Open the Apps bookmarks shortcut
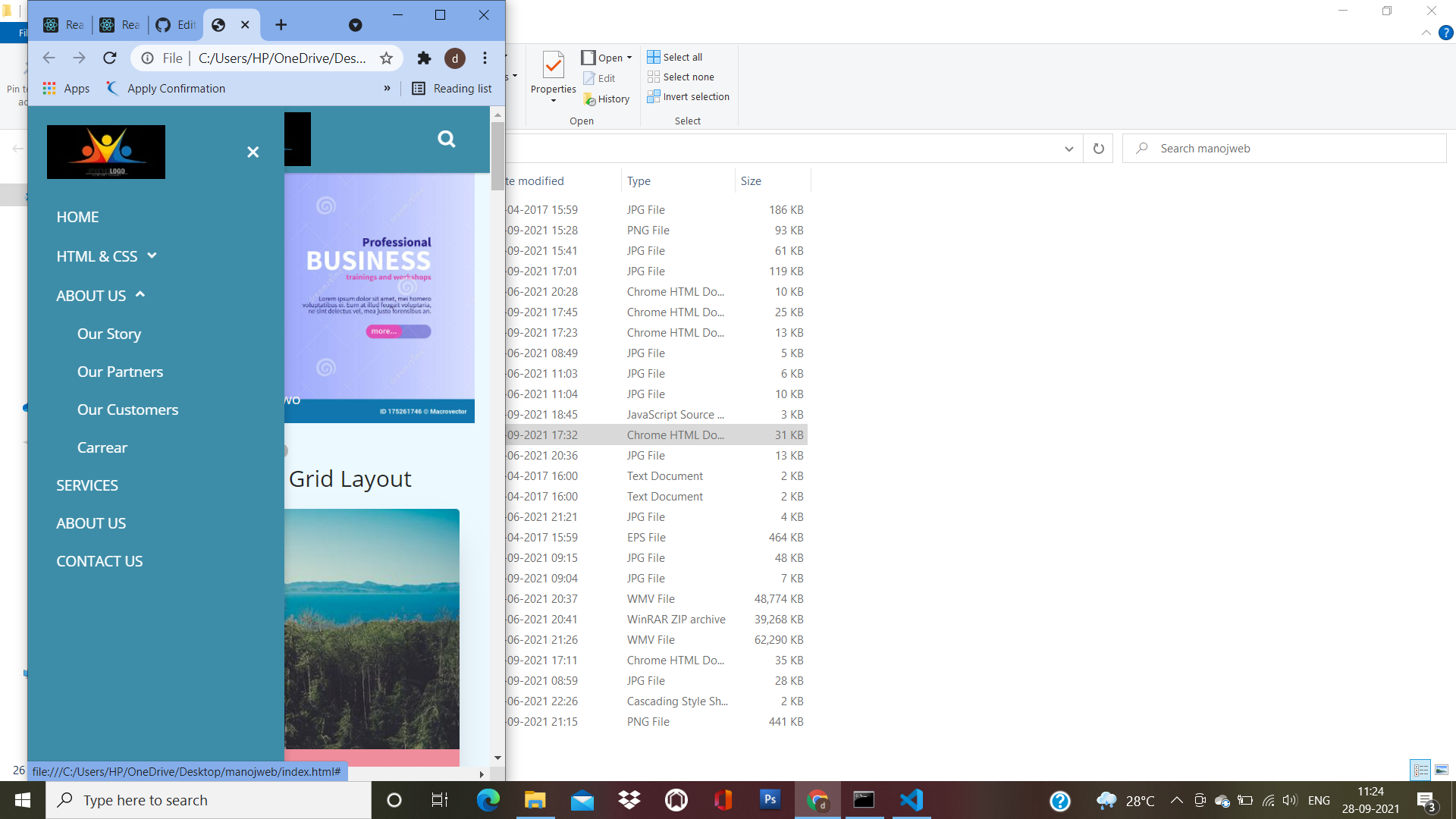This screenshot has width=1456, height=819. pyautogui.click(x=66, y=89)
